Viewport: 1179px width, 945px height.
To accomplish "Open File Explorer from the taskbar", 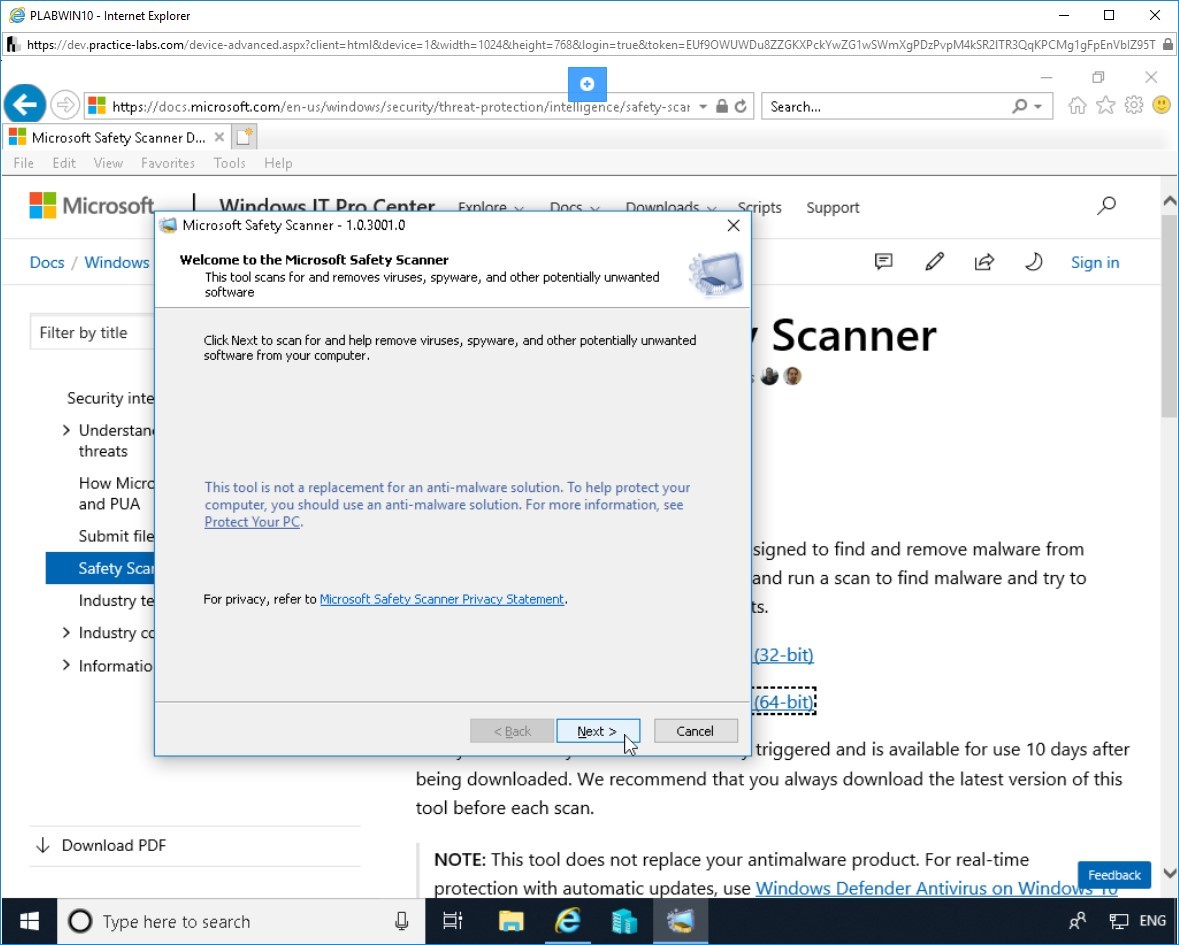I will [x=511, y=921].
